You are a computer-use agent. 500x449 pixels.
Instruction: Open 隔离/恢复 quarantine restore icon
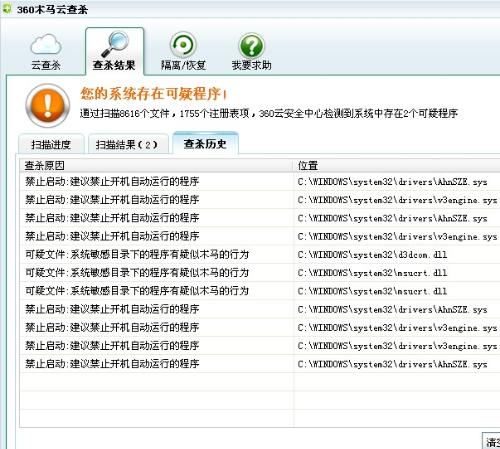point(183,52)
